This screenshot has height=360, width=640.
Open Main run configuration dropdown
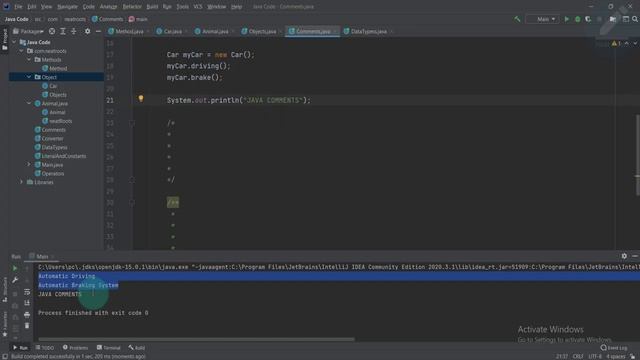pyautogui.click(x=542, y=19)
